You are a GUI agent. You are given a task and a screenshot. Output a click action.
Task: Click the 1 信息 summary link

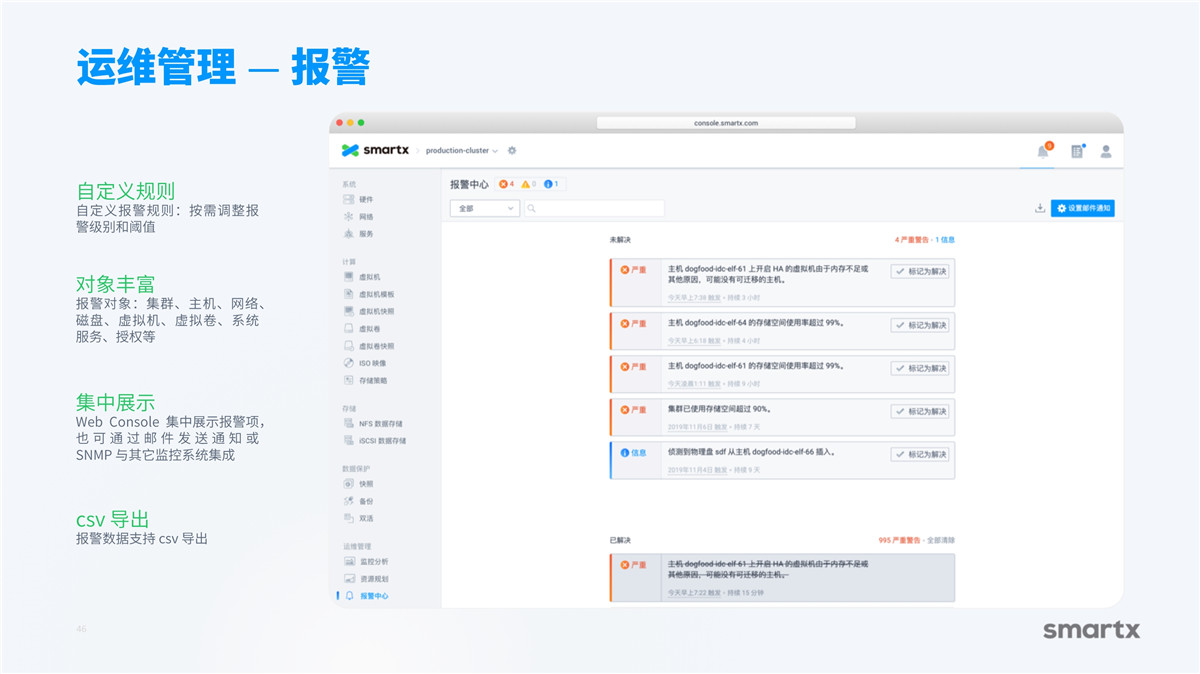(x=945, y=240)
